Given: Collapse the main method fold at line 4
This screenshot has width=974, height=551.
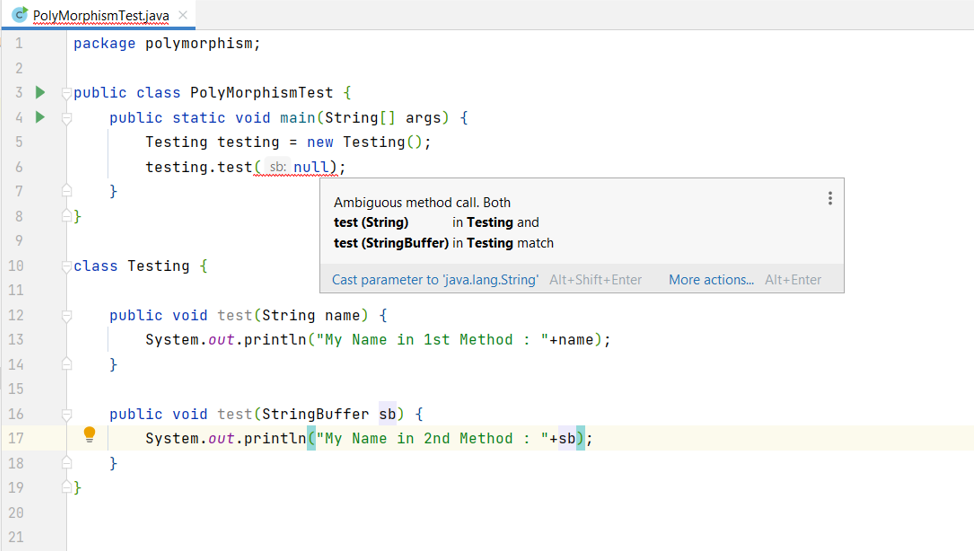Looking at the screenshot, I should point(66,118).
